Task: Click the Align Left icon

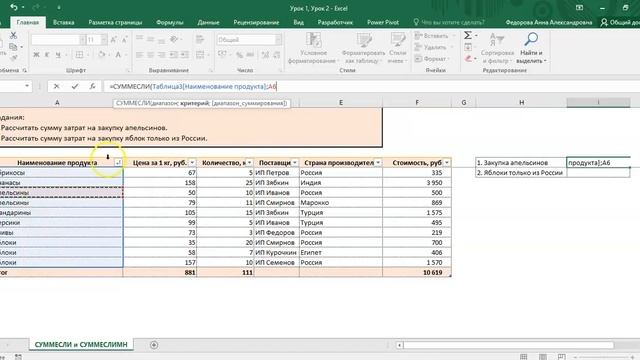Action: (140, 55)
